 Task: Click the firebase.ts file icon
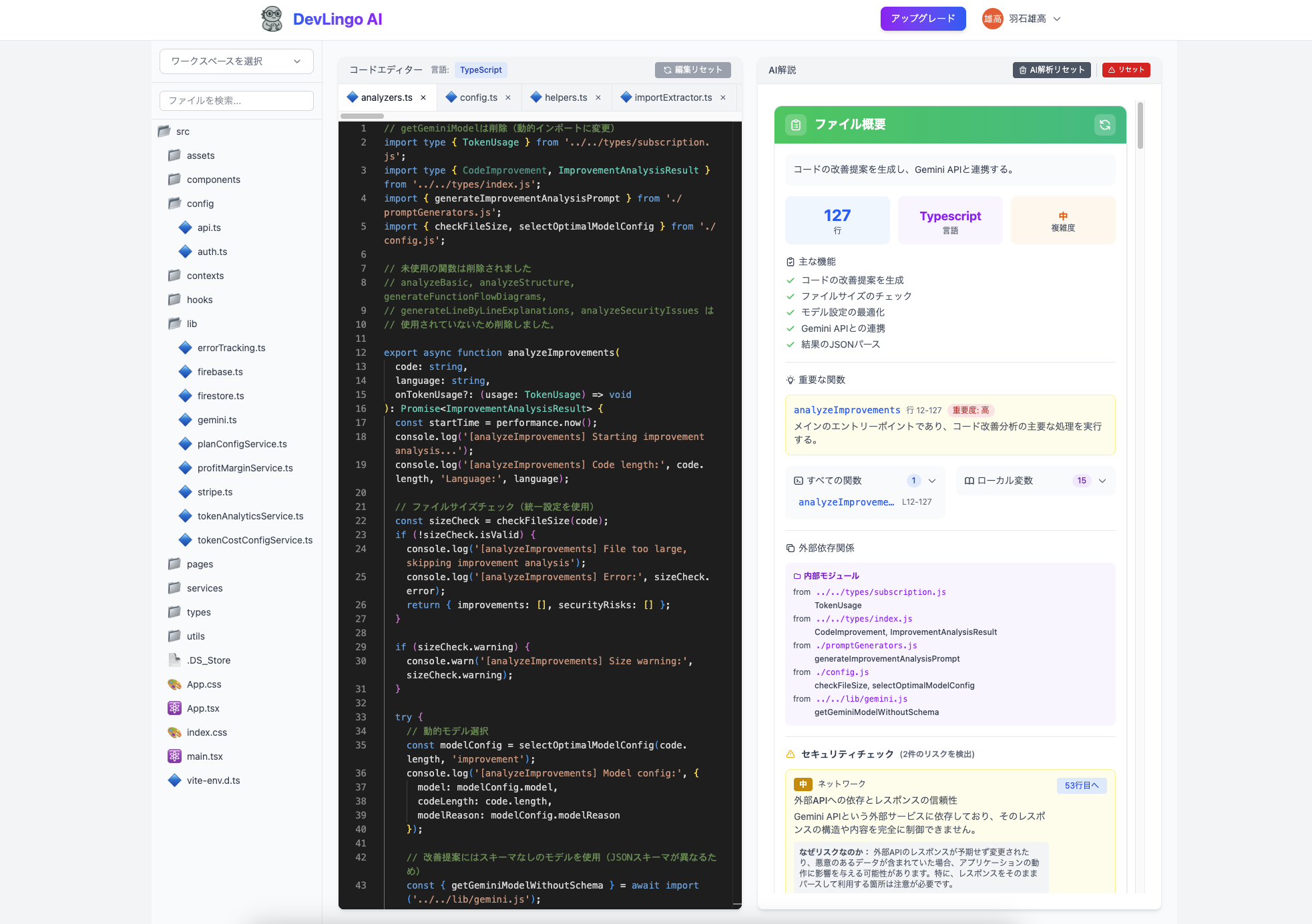186,371
